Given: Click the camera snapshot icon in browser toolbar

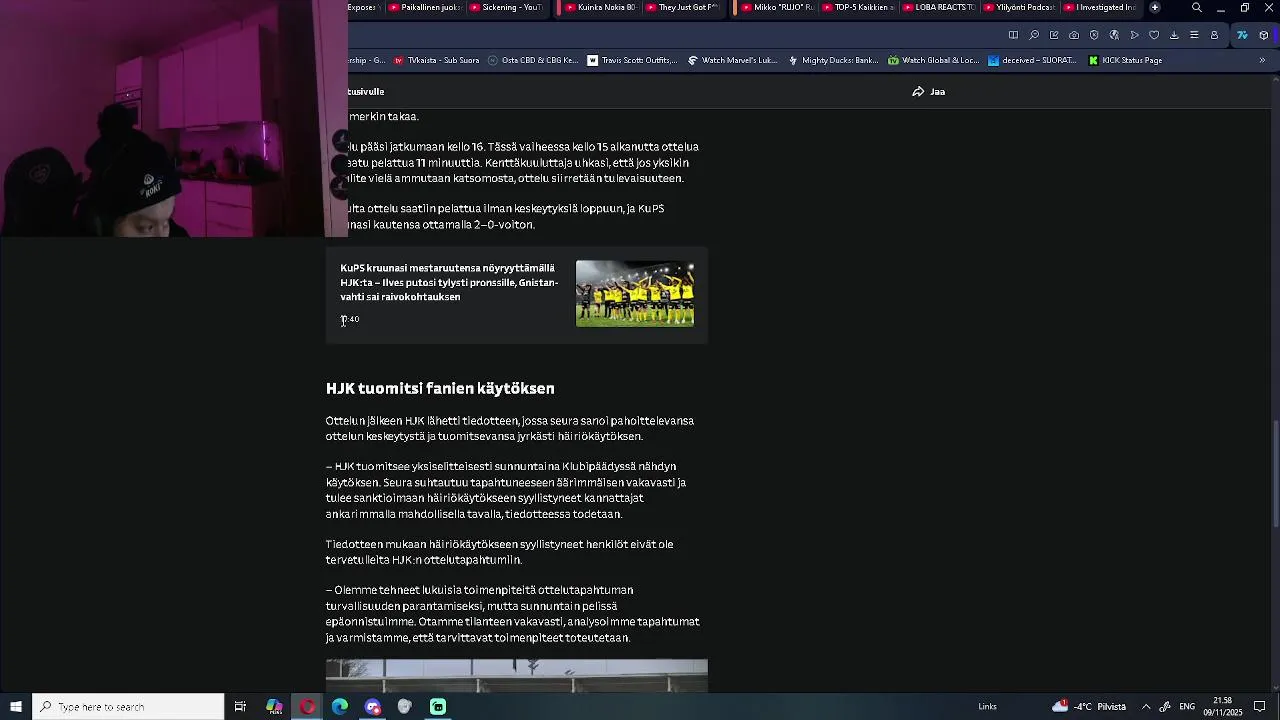Looking at the screenshot, I should click(x=1074, y=35).
